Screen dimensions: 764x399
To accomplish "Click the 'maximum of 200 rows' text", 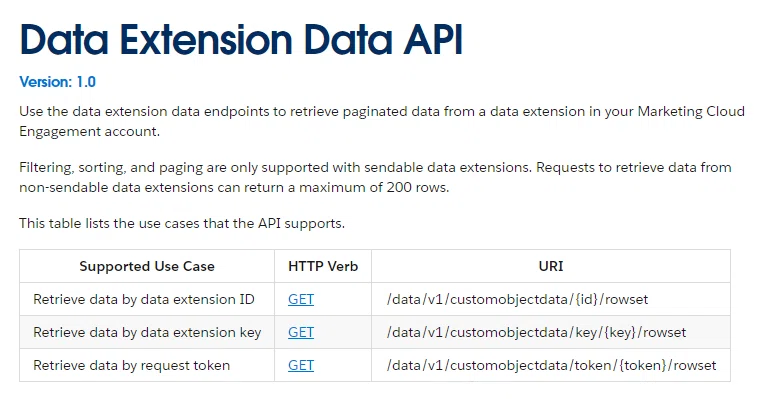I will pyautogui.click(x=373, y=188).
